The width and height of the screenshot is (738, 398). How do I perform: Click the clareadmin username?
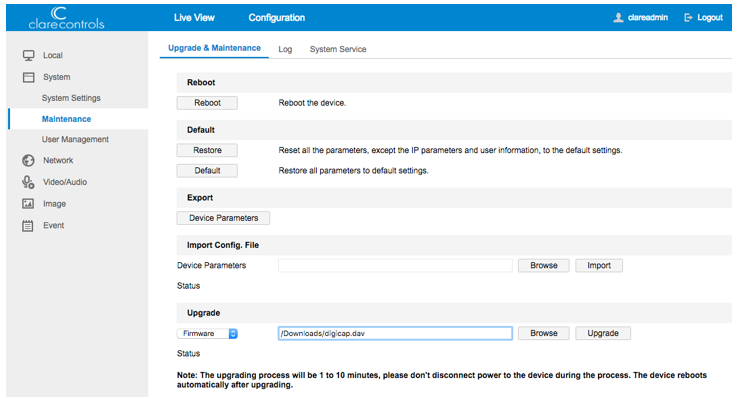[x=648, y=18]
